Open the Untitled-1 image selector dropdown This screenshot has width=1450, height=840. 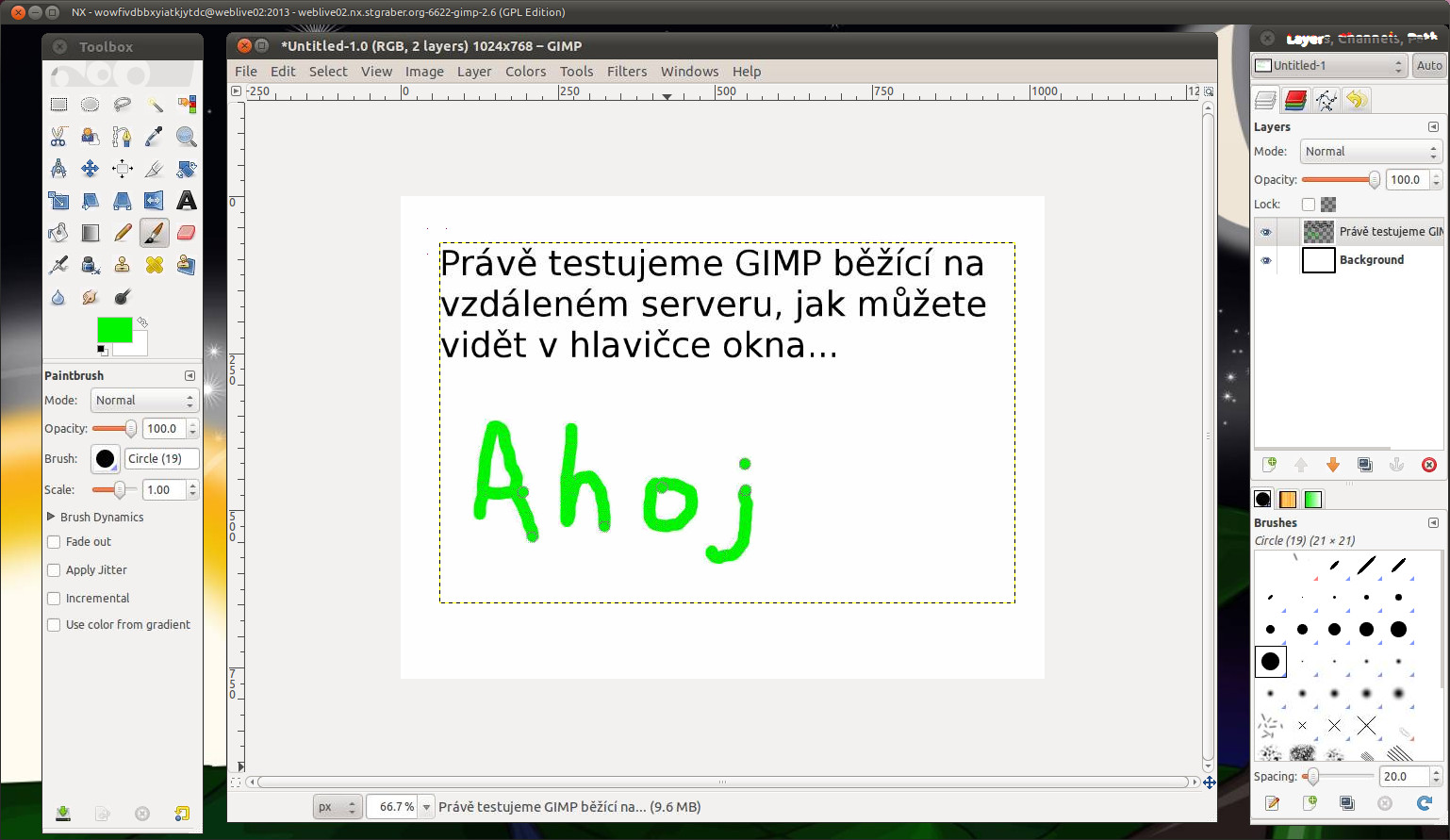(x=1329, y=65)
